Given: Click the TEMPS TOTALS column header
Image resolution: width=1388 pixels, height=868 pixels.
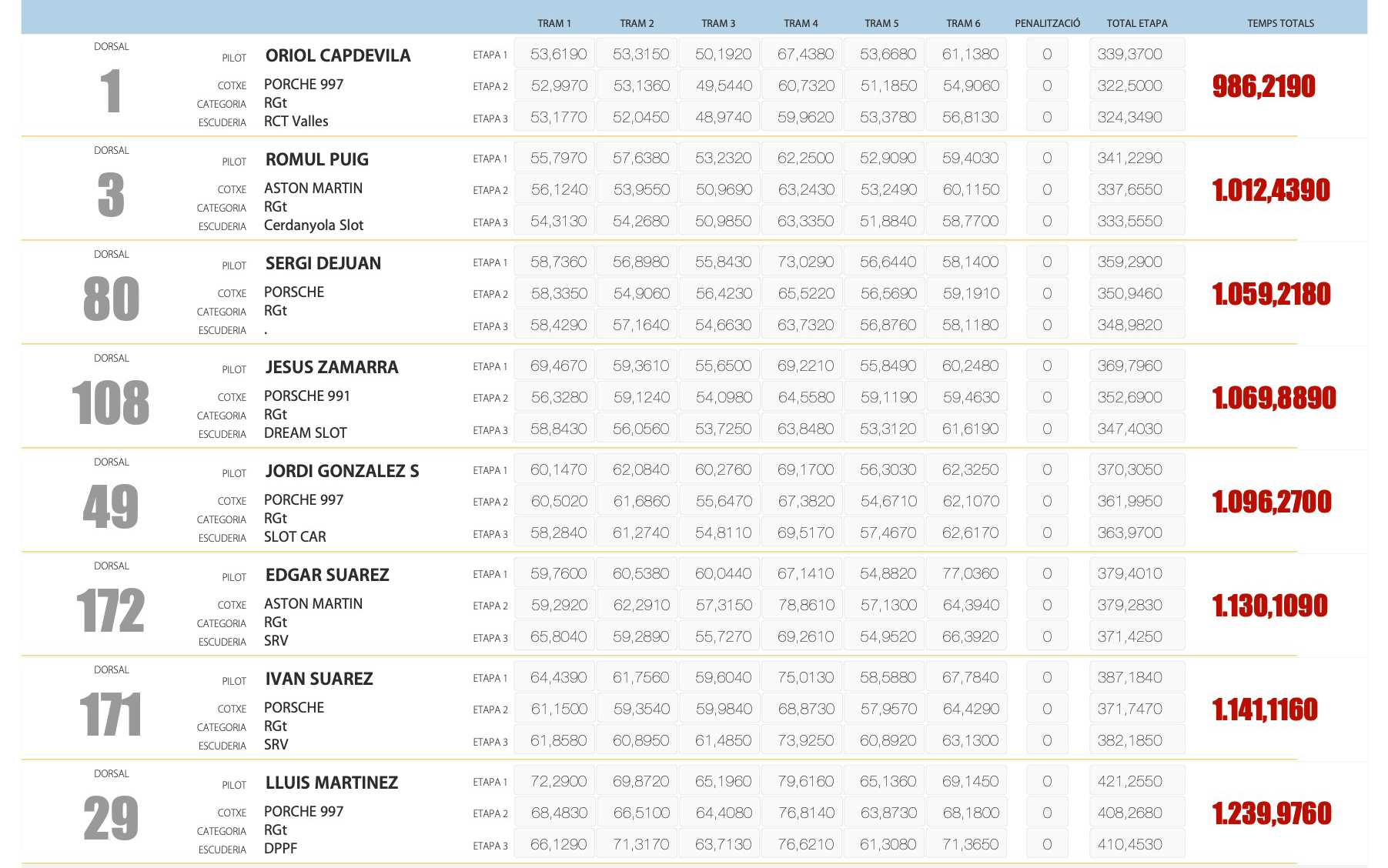Looking at the screenshot, I should click(x=1280, y=23).
